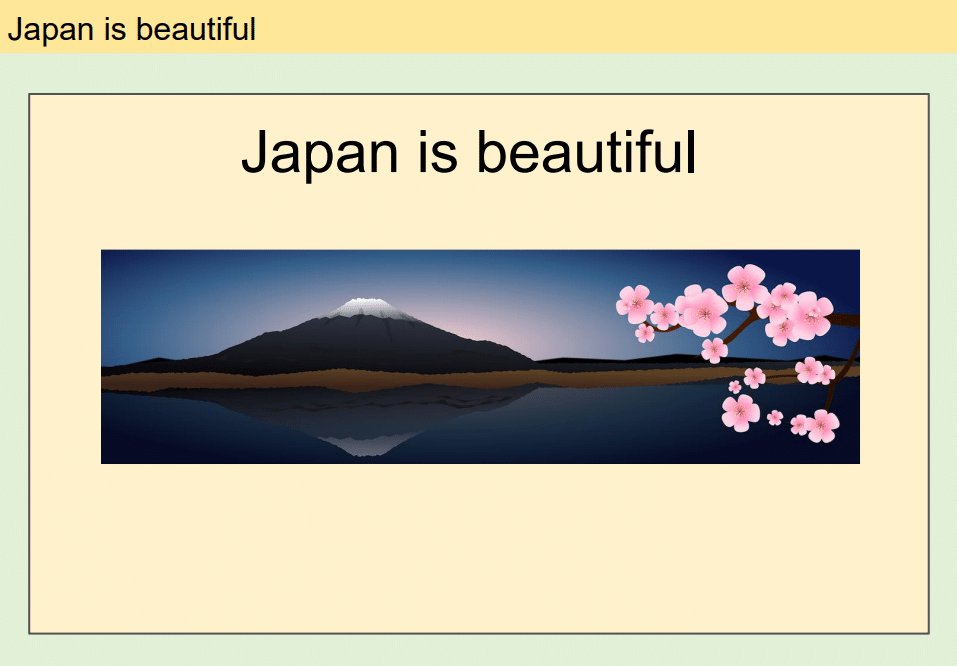Image resolution: width=957 pixels, height=666 pixels.
Task: Click the empty cream area below the image
Action: click(x=480, y=550)
